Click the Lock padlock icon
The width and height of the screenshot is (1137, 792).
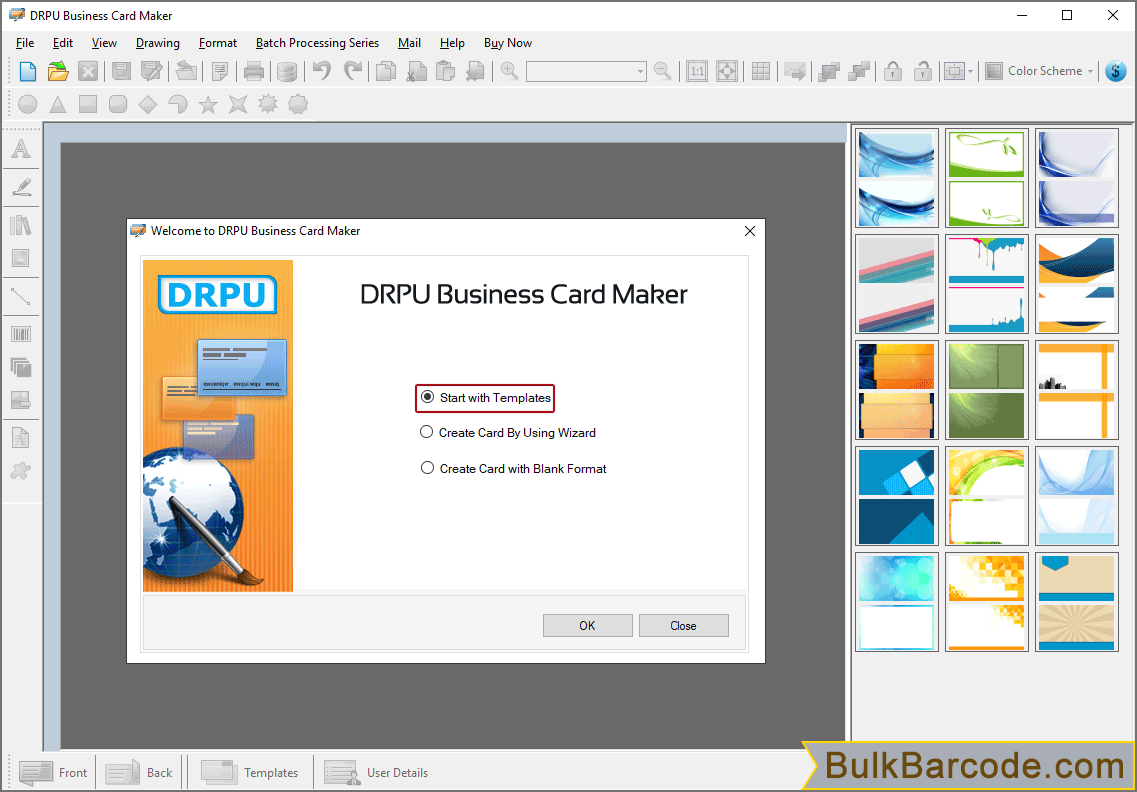tap(893, 71)
